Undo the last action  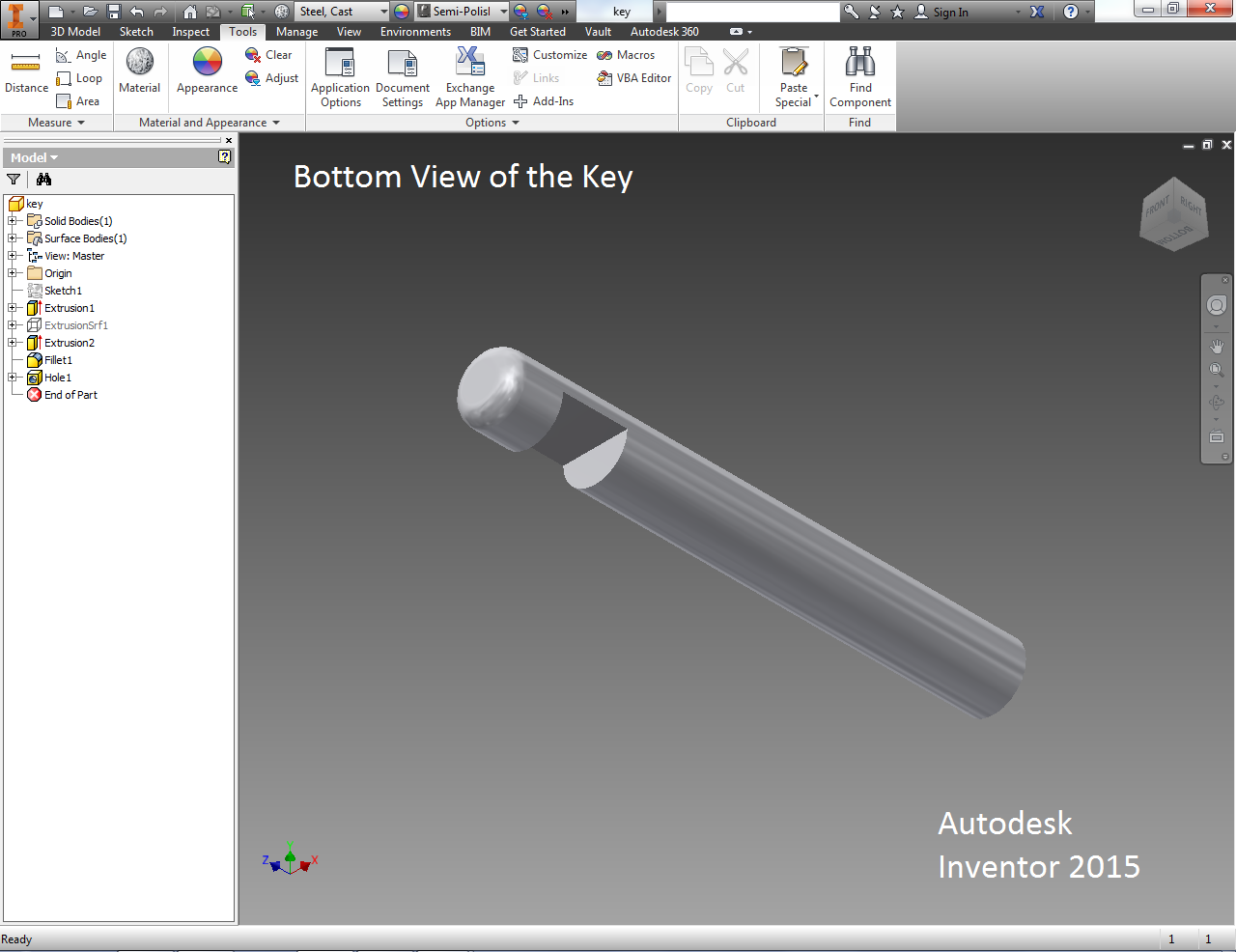click(137, 12)
